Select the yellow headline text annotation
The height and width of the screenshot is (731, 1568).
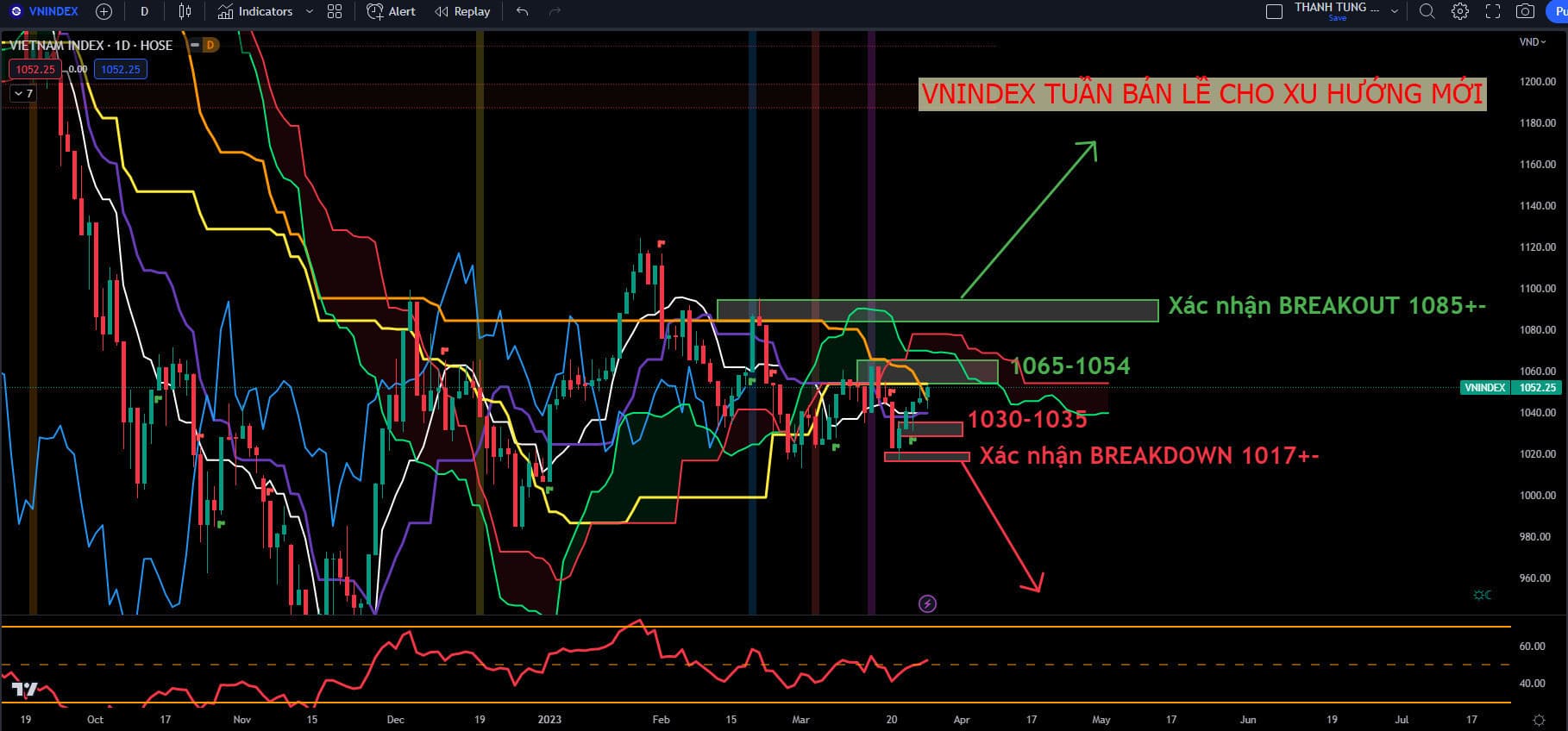click(1202, 94)
